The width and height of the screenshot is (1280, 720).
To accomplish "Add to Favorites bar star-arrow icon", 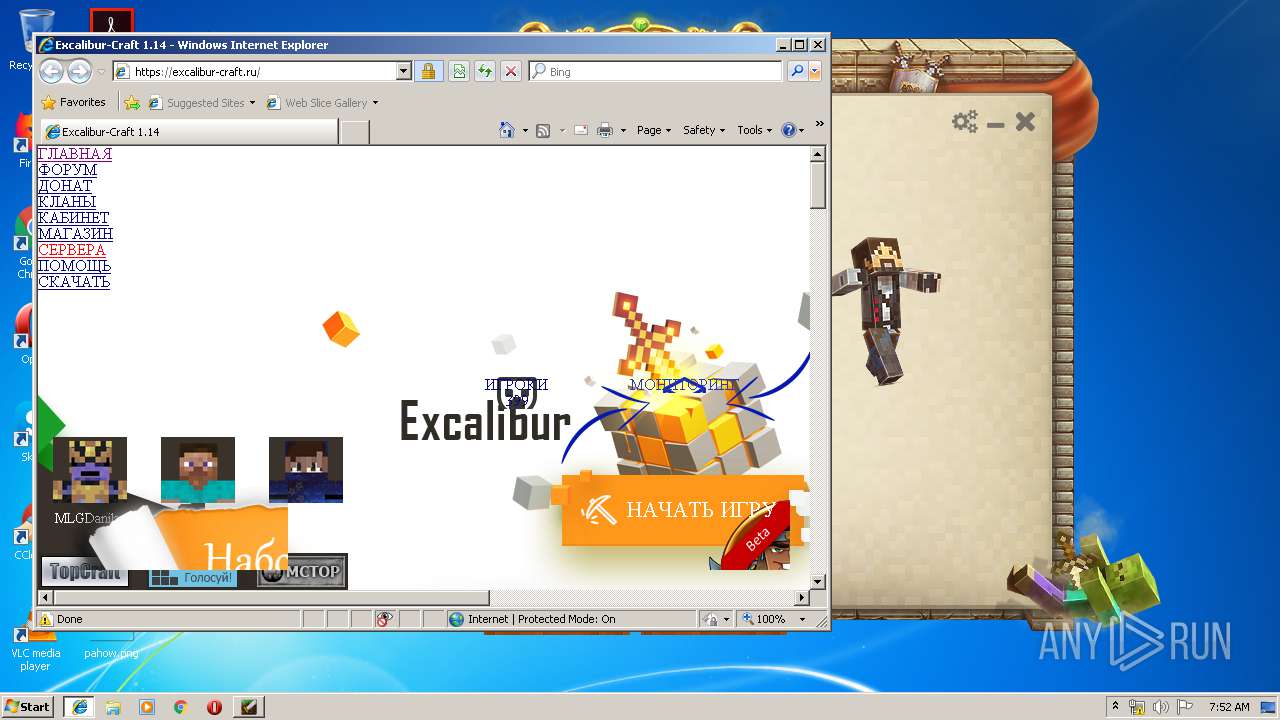I will pyautogui.click(x=131, y=102).
